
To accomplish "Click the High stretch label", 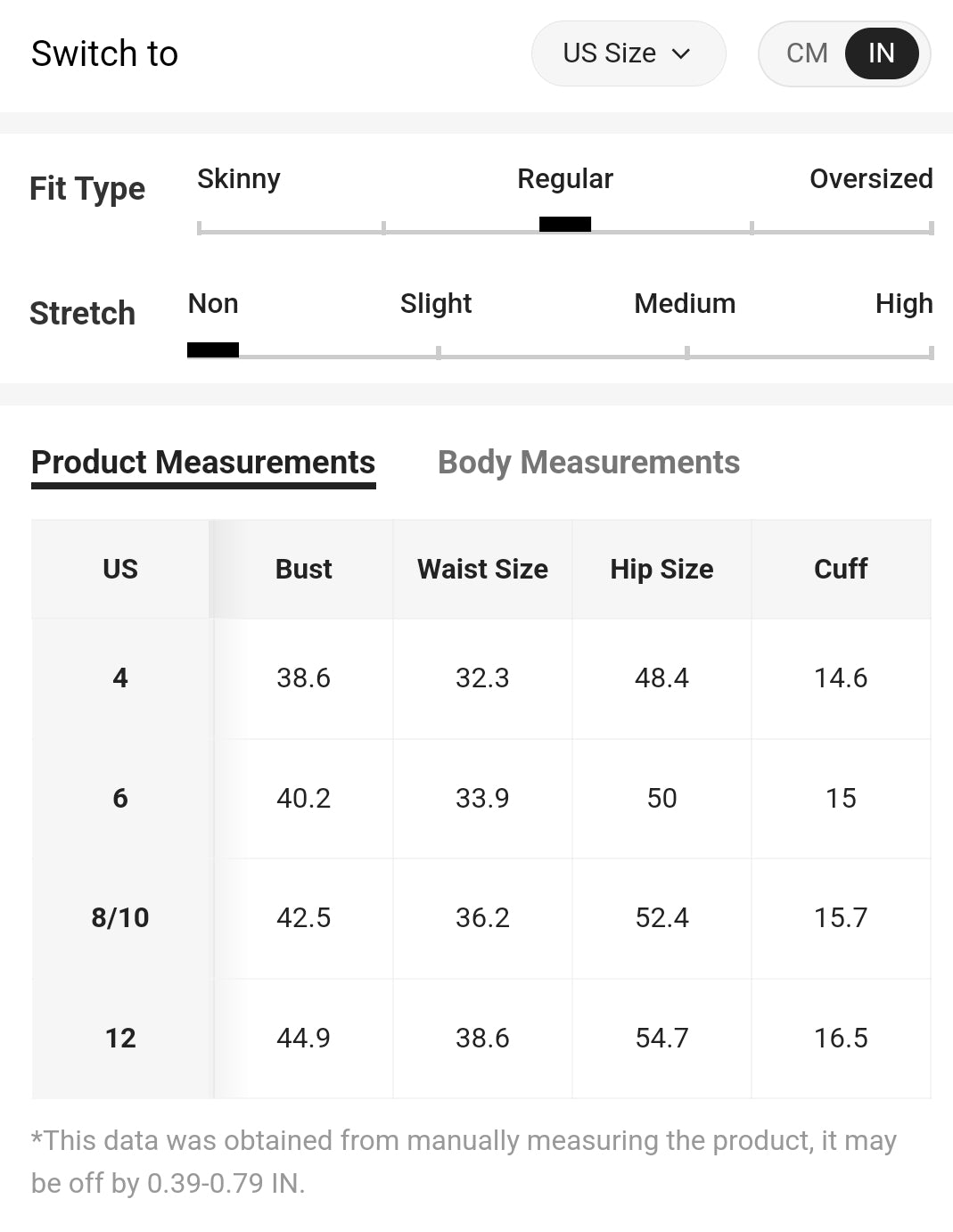I will (903, 304).
